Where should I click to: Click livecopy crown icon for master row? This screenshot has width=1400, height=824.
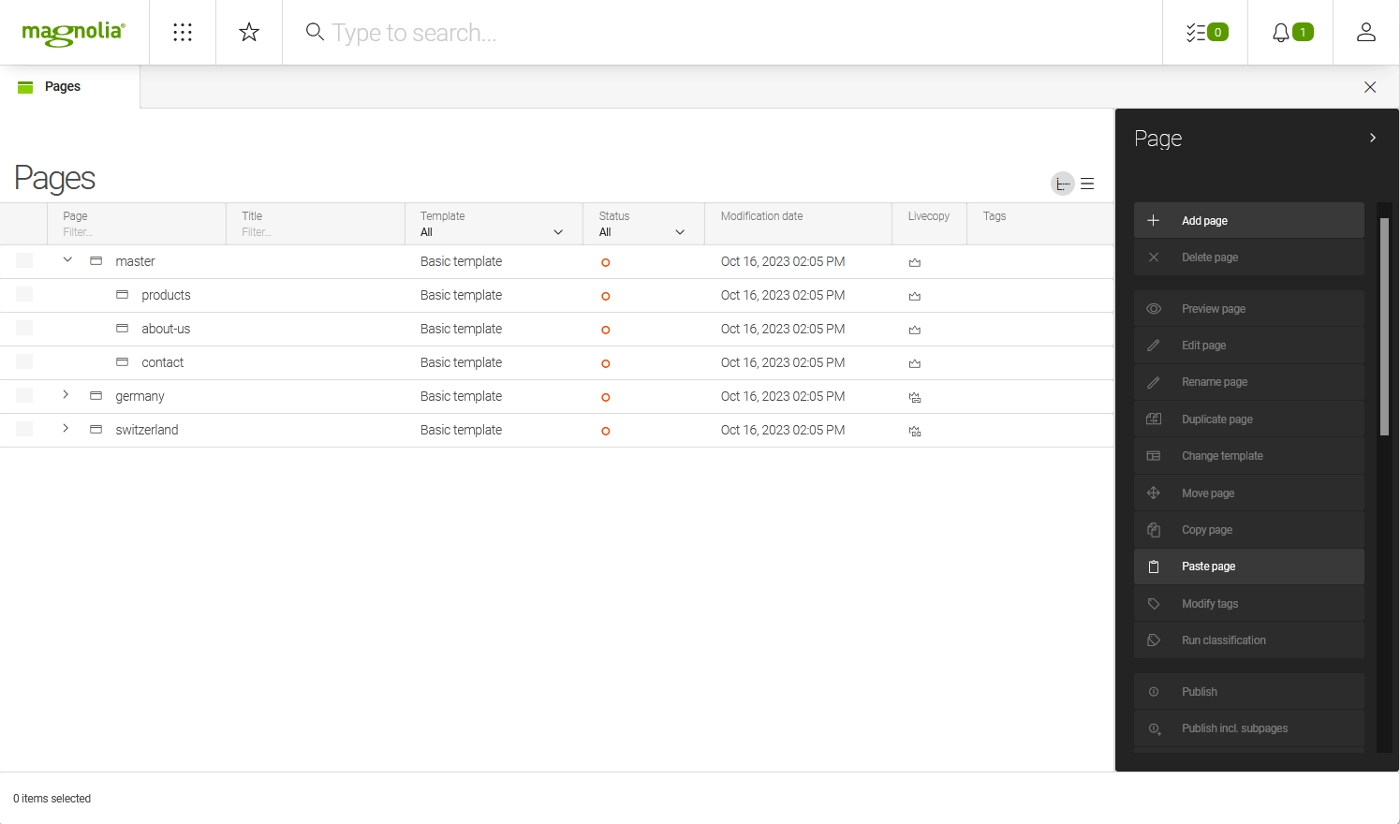coord(914,263)
